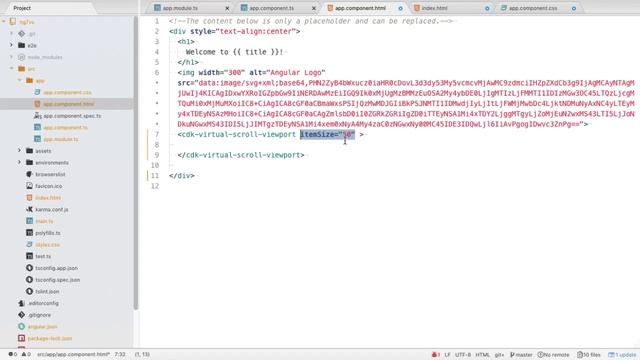This screenshot has height=360, width=640.
Task: Click the node_modules npm icon
Action: [22, 57]
